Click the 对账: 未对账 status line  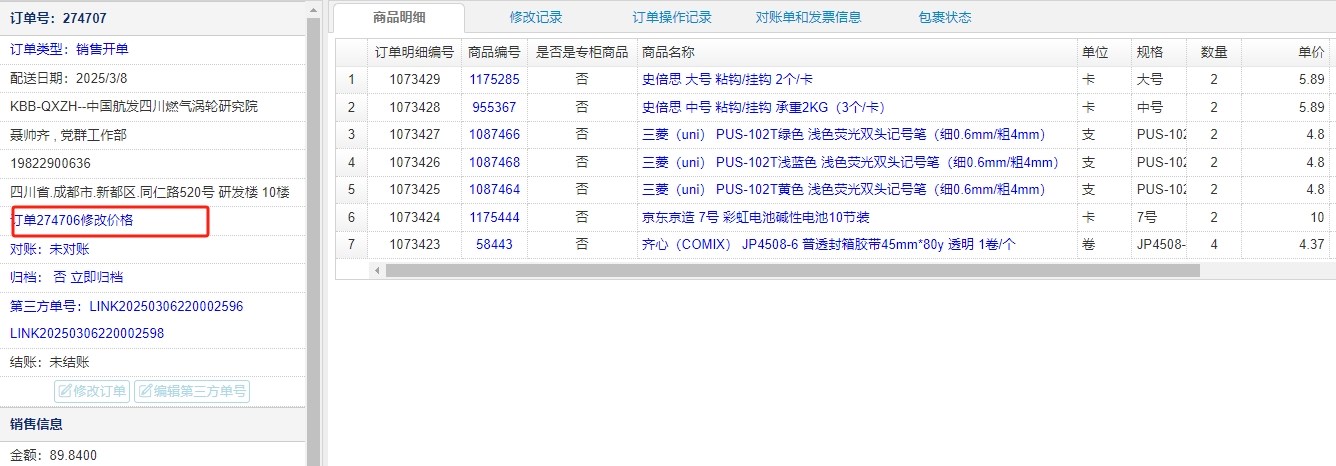click(50, 249)
